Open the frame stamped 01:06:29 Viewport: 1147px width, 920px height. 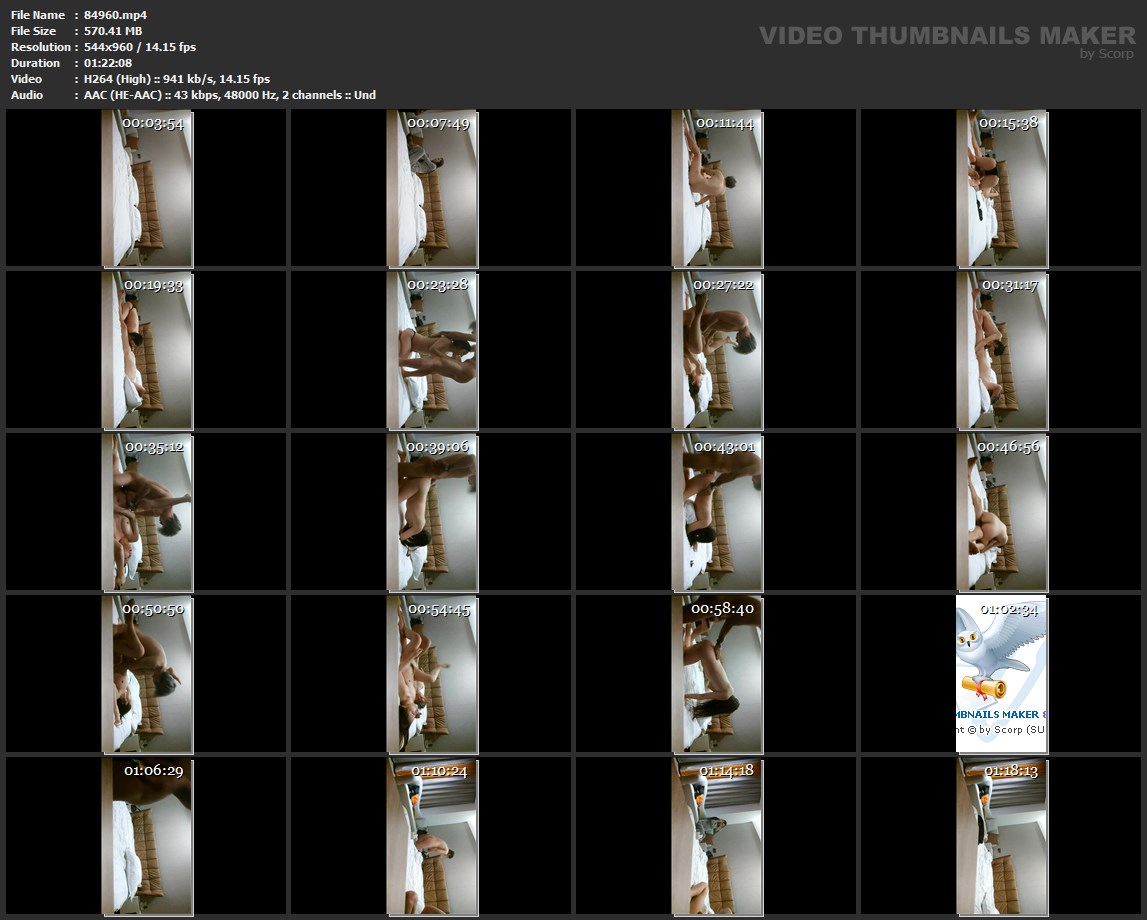pos(147,838)
